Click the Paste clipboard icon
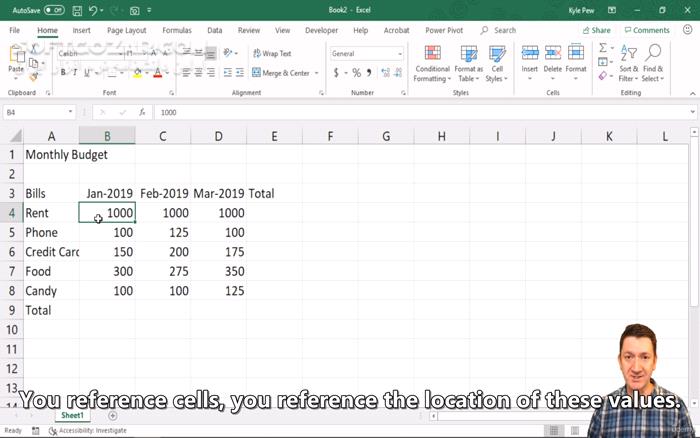The width and height of the screenshot is (700, 438). pyautogui.click(x=16, y=55)
